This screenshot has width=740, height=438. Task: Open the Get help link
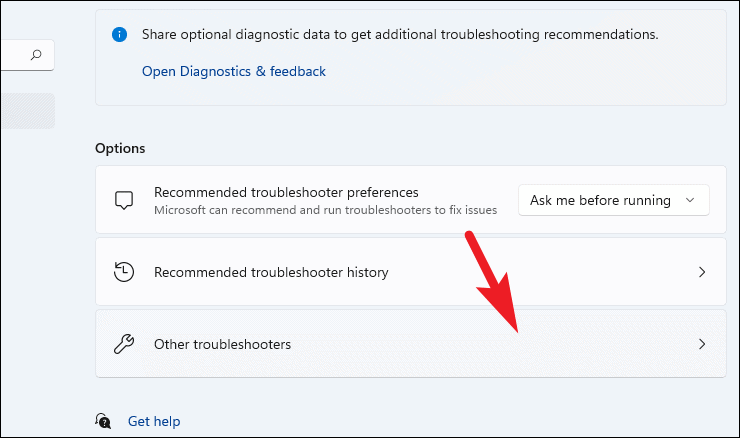point(154,421)
